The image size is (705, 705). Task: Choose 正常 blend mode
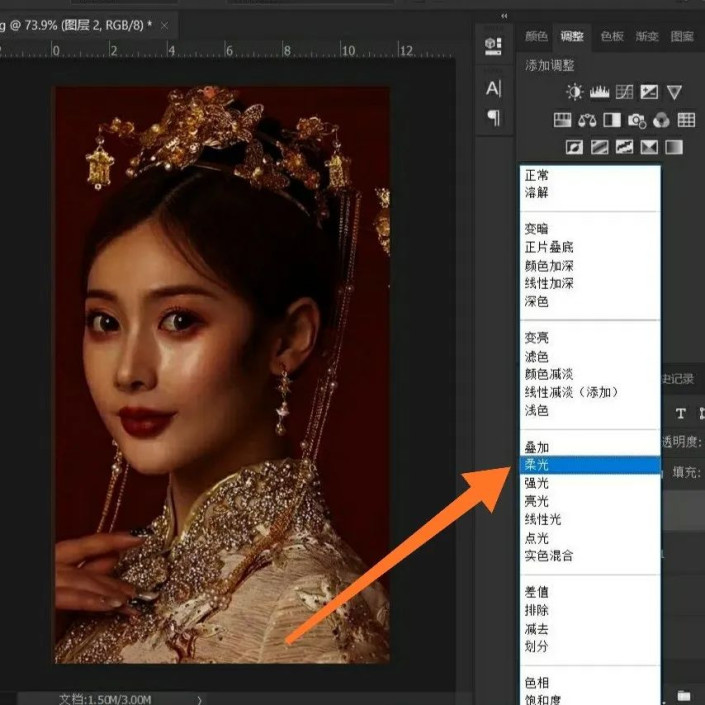point(590,175)
